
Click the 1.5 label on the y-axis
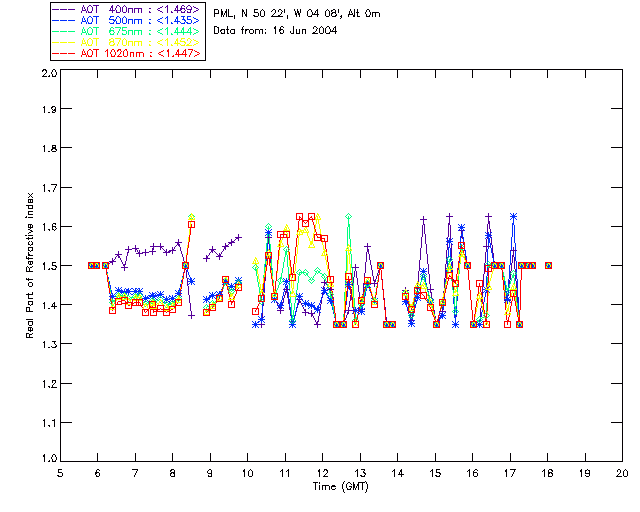(49, 266)
